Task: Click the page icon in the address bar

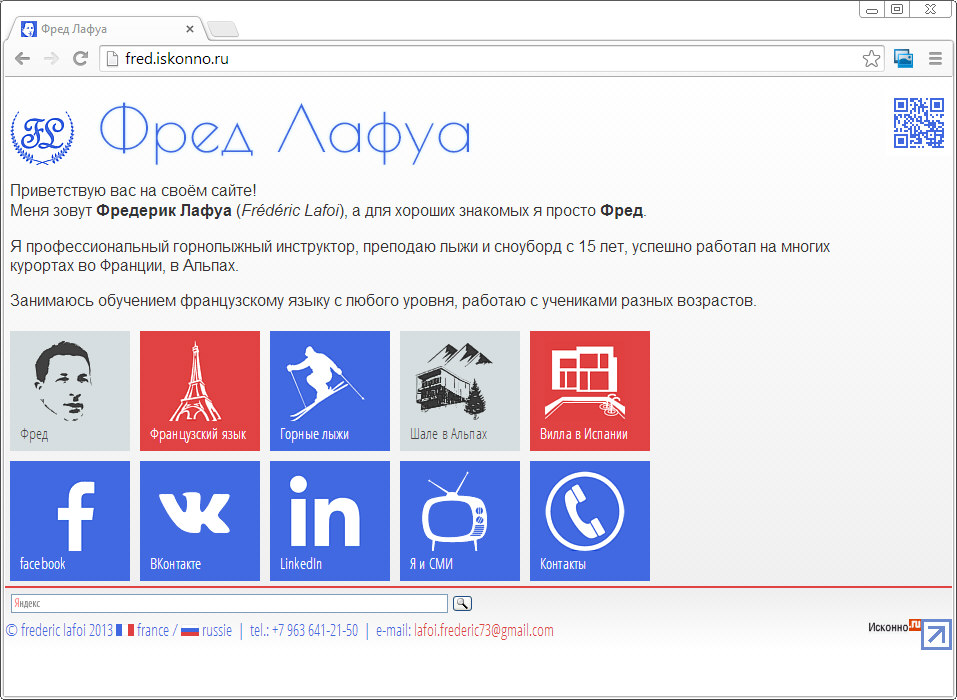Action: [x=112, y=59]
